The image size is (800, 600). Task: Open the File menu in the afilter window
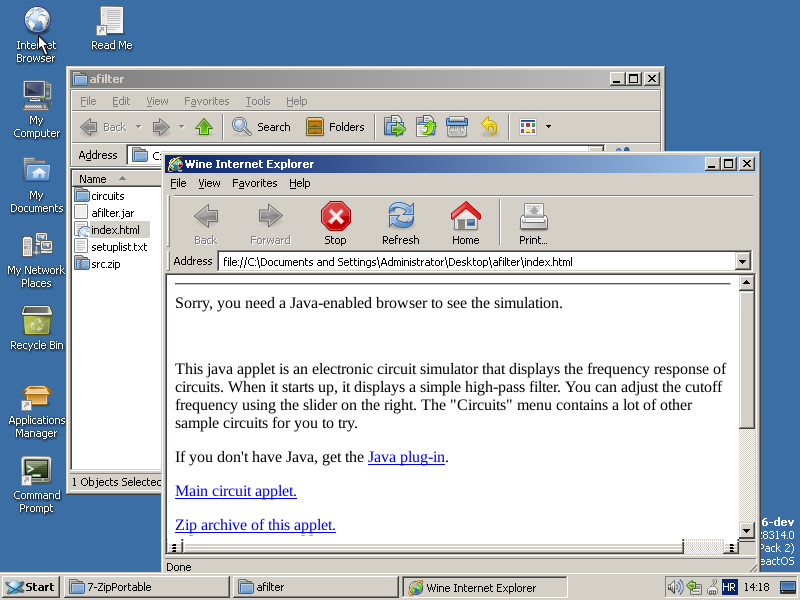88,101
